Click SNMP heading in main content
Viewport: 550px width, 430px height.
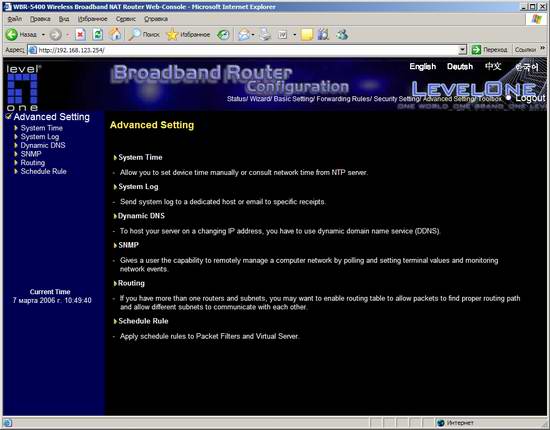click(128, 245)
